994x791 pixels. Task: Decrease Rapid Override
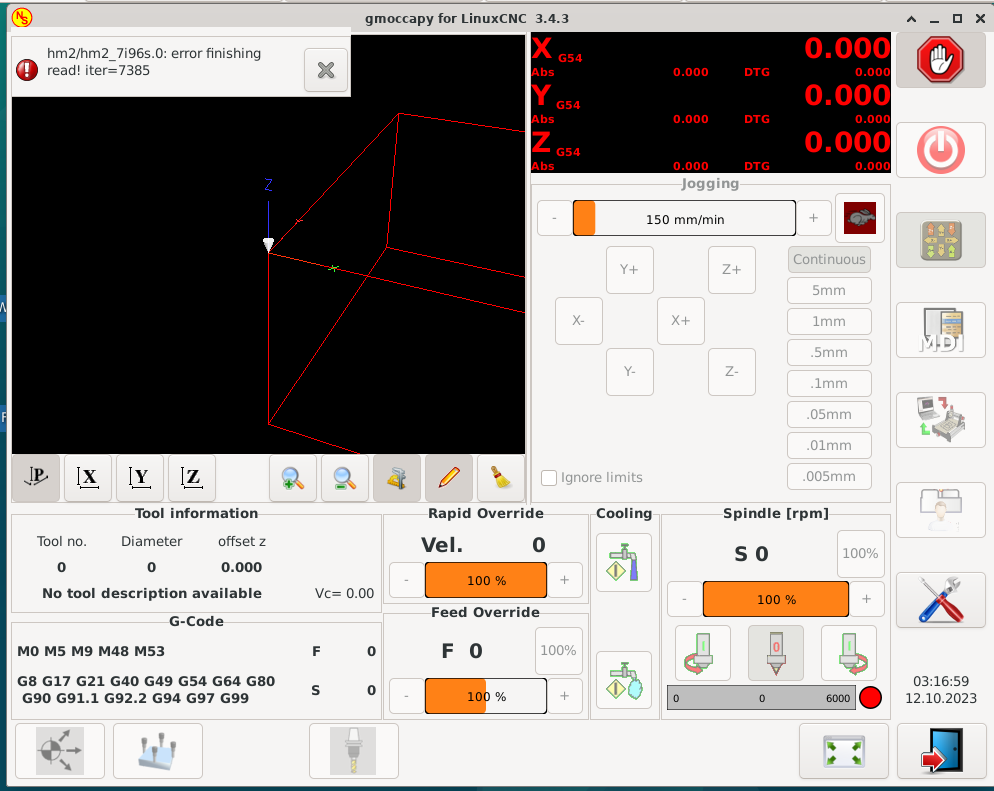pyautogui.click(x=407, y=581)
